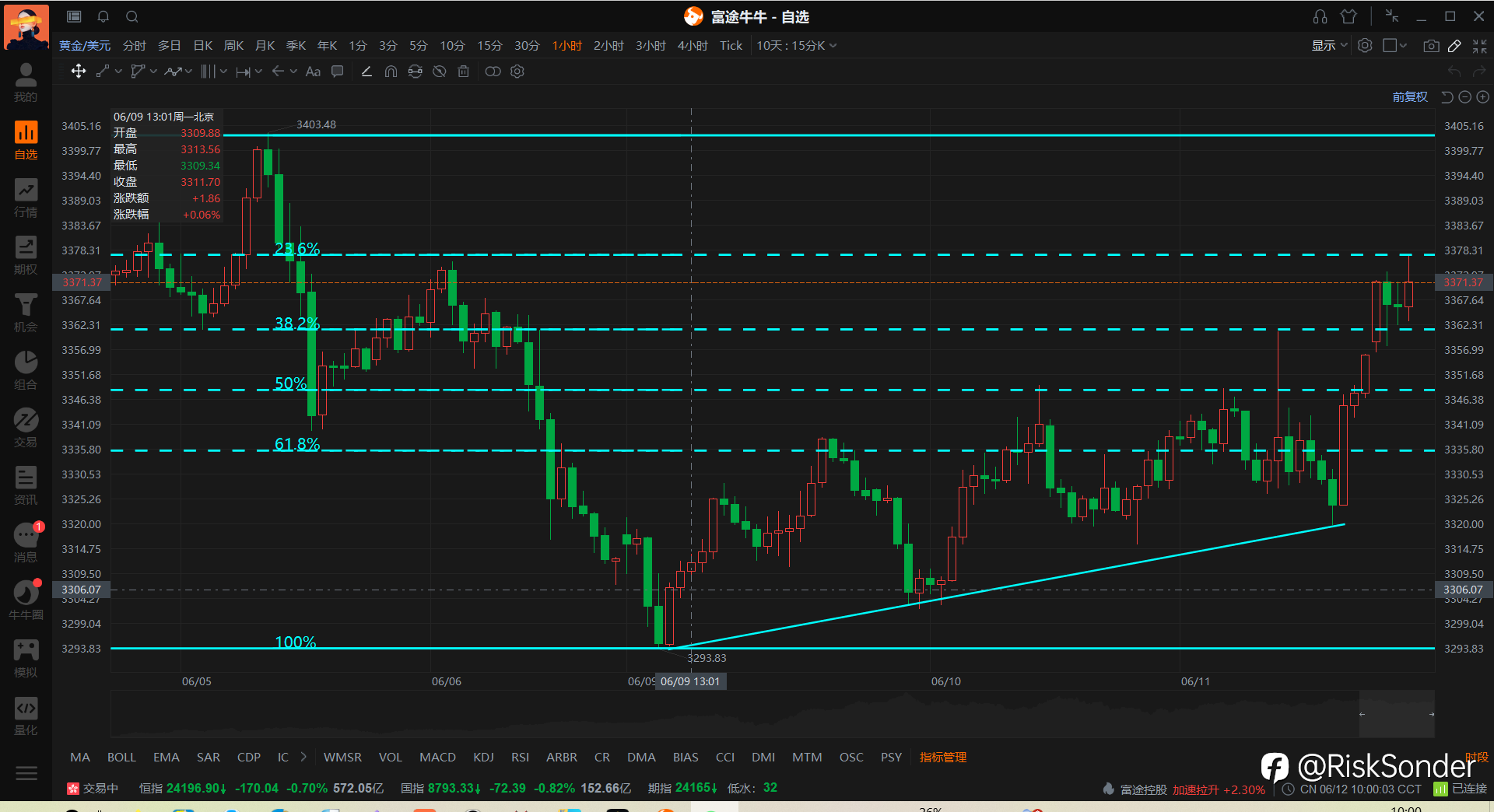The height and width of the screenshot is (812, 1494).
Task: Expand the trend line tool options
Action: click(x=118, y=72)
